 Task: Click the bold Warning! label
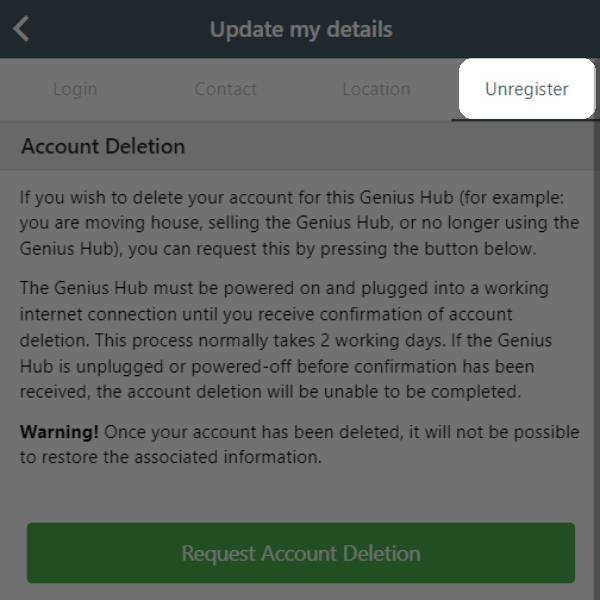(59, 432)
